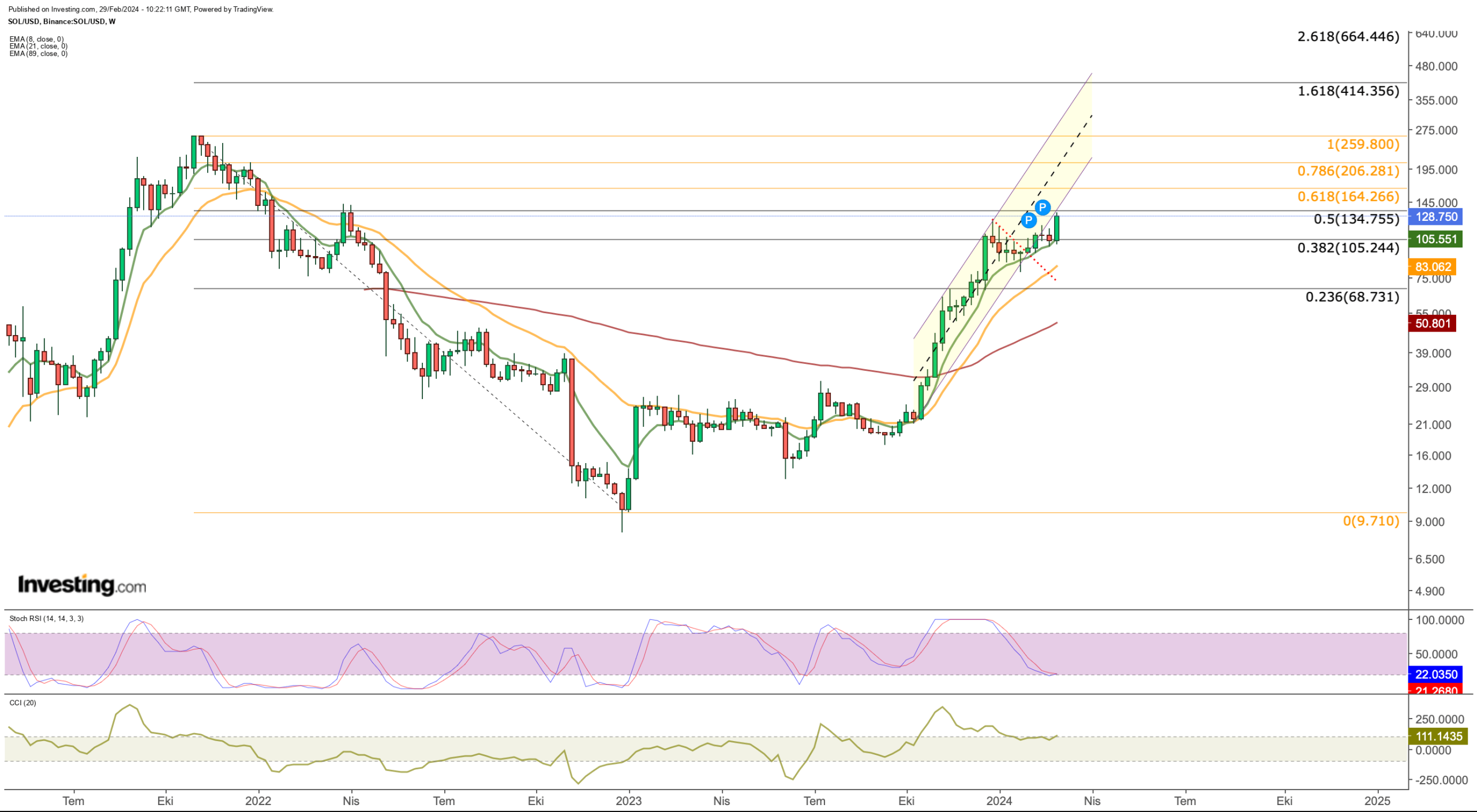This screenshot has height=812, width=1477.
Task: Click the SOL/USD Binance symbol title
Action: (x=62, y=21)
